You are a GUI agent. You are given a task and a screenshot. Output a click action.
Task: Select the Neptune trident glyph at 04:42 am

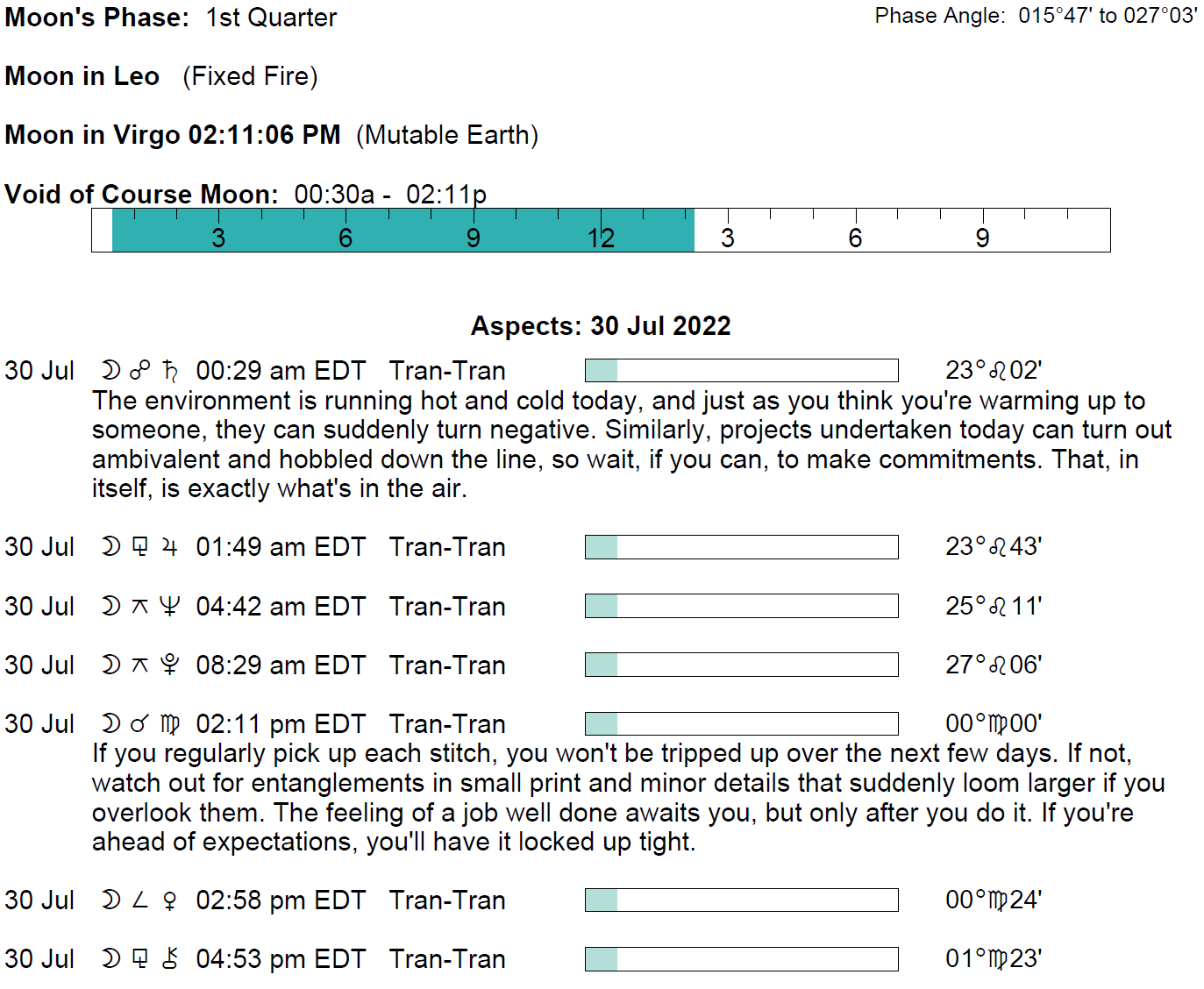(170, 607)
